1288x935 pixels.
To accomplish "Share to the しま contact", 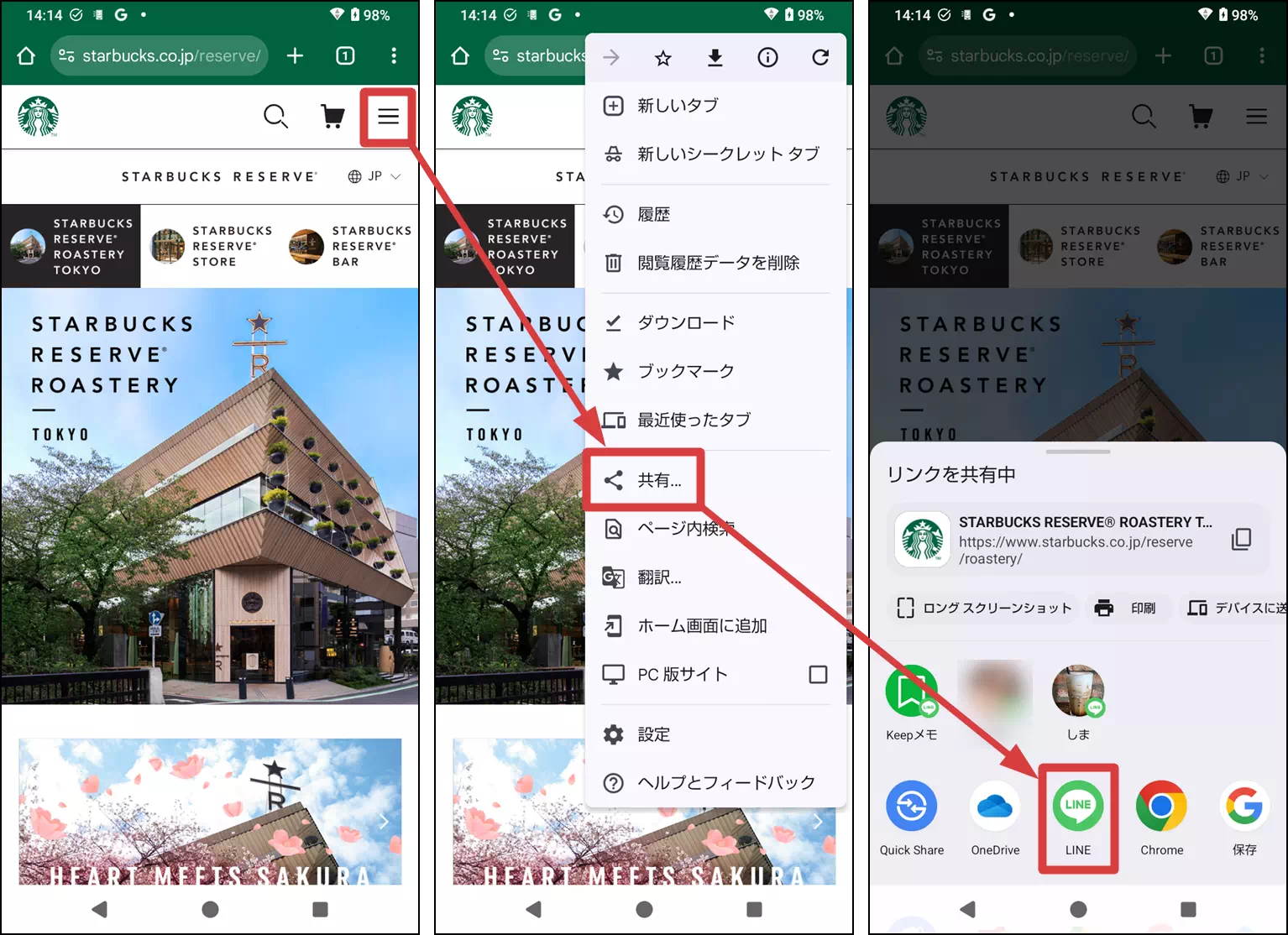I will pyautogui.click(x=1078, y=703).
